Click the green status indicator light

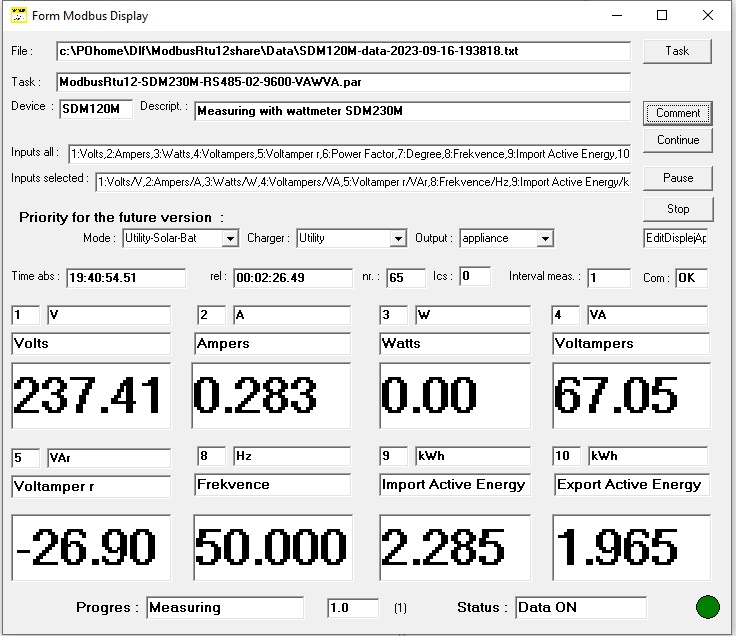pyautogui.click(x=708, y=606)
